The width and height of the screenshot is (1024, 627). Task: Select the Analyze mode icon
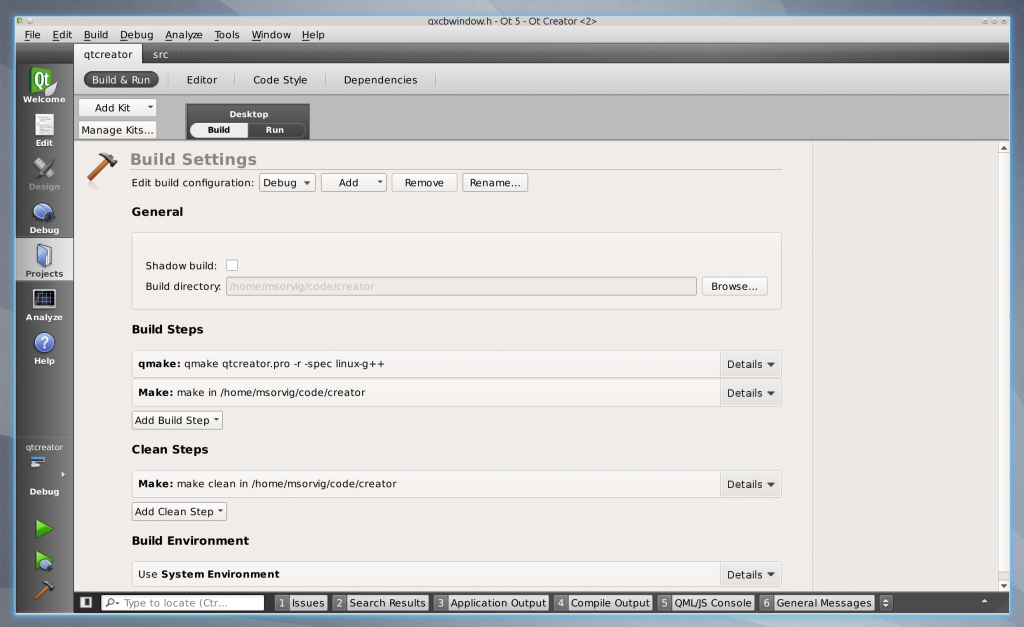tap(44, 304)
